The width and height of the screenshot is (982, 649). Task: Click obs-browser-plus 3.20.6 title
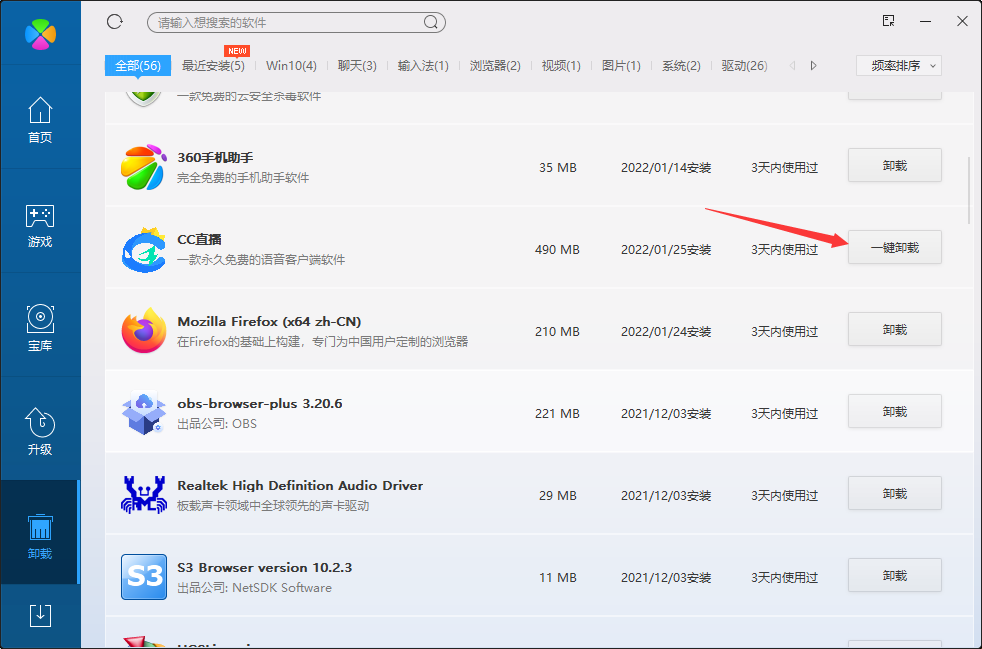pyautogui.click(x=260, y=403)
